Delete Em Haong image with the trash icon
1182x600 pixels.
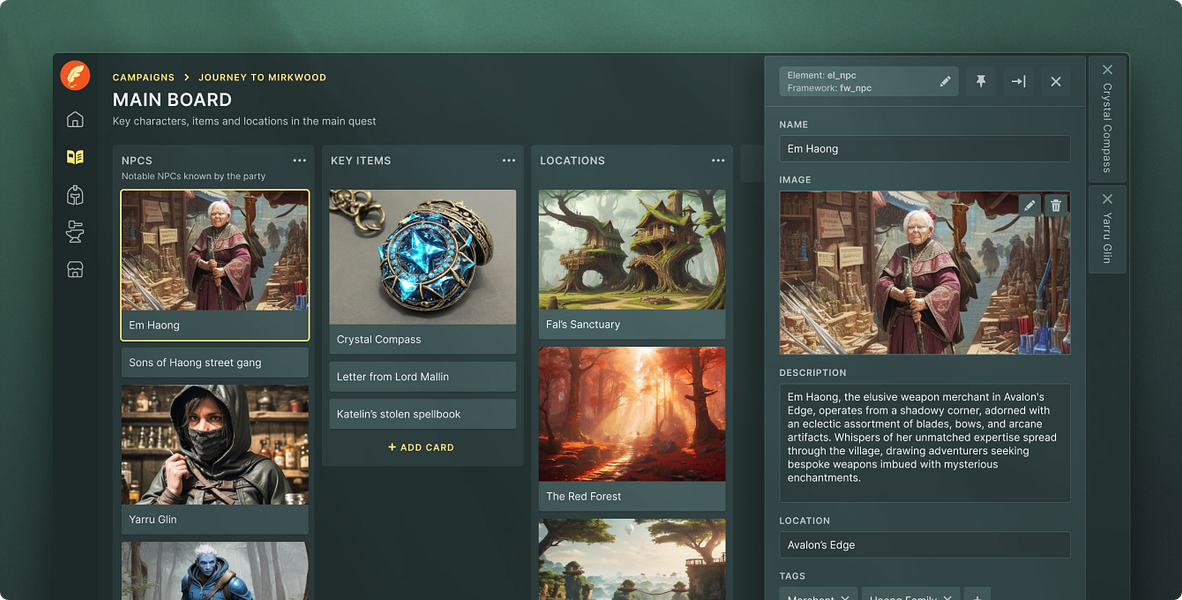pos(1055,205)
